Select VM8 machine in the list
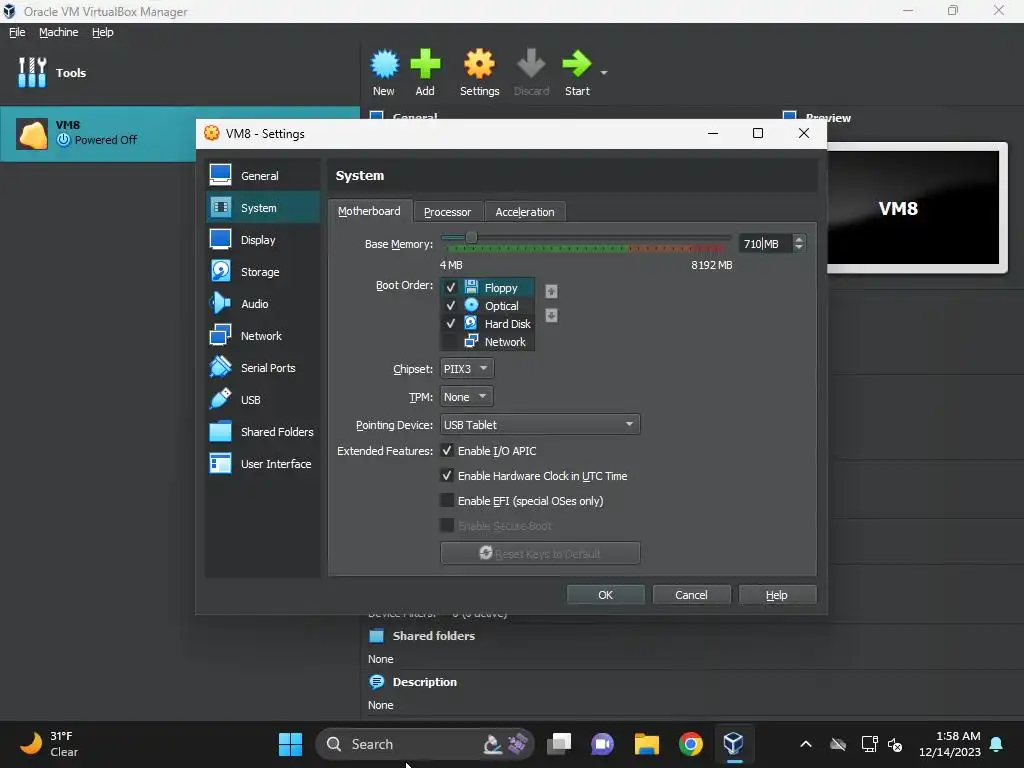This screenshot has width=1024, height=768. (98, 133)
